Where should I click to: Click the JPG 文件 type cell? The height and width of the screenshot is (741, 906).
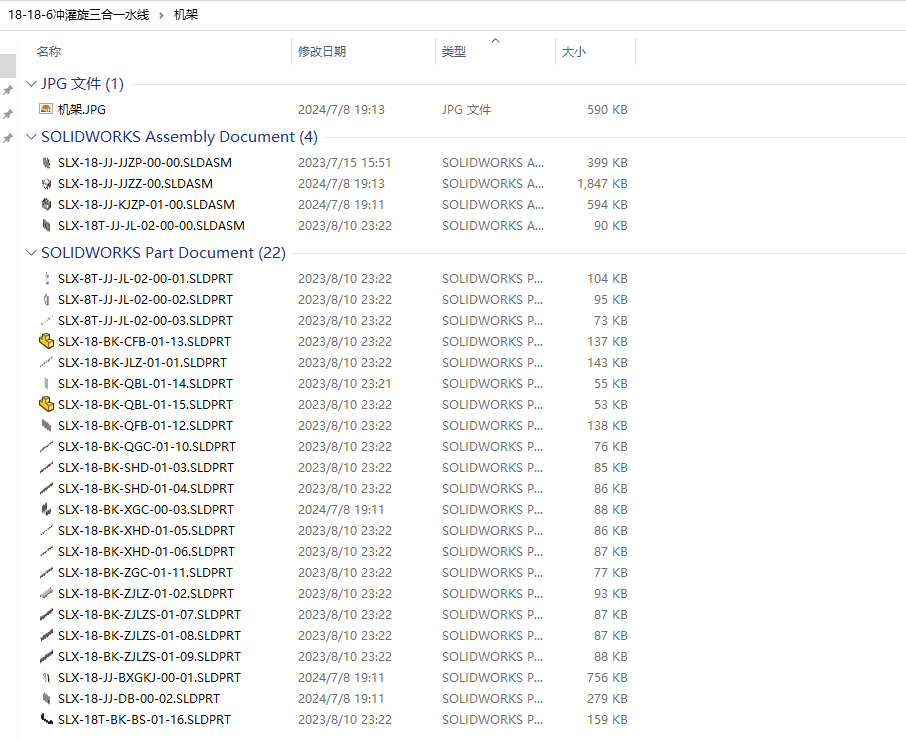tap(466, 109)
